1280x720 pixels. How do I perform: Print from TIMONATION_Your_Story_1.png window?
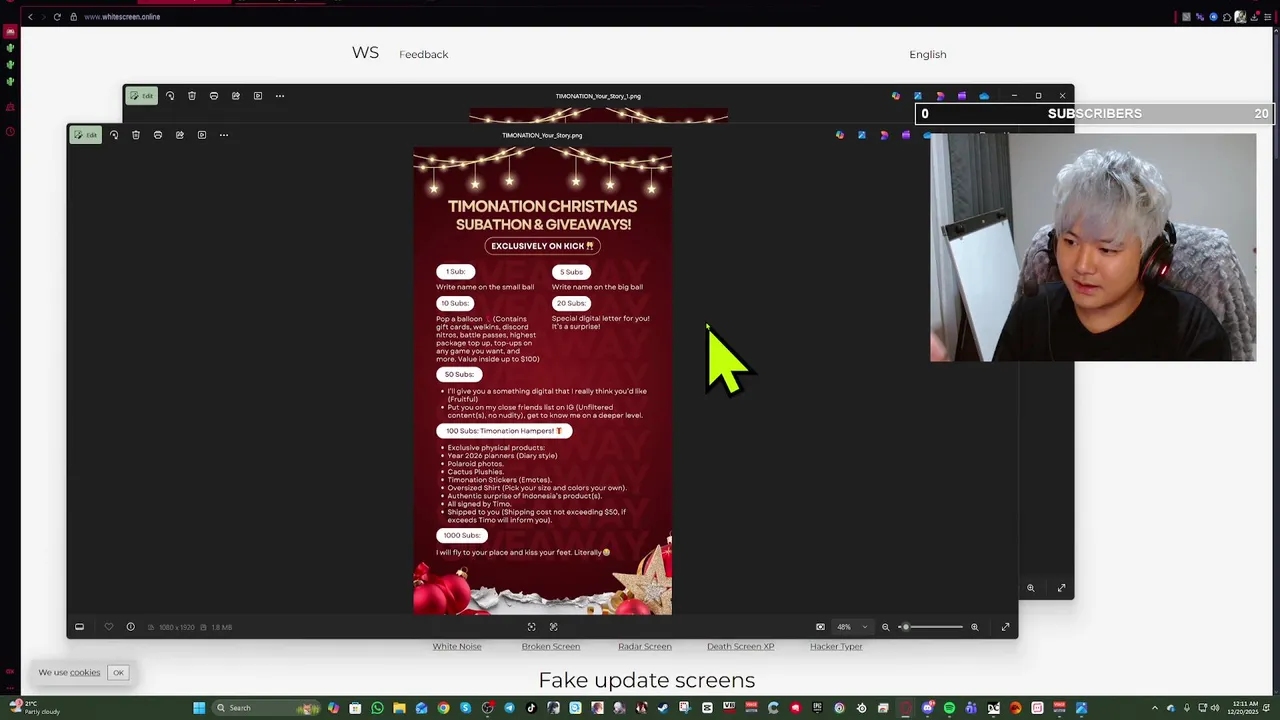(x=214, y=96)
